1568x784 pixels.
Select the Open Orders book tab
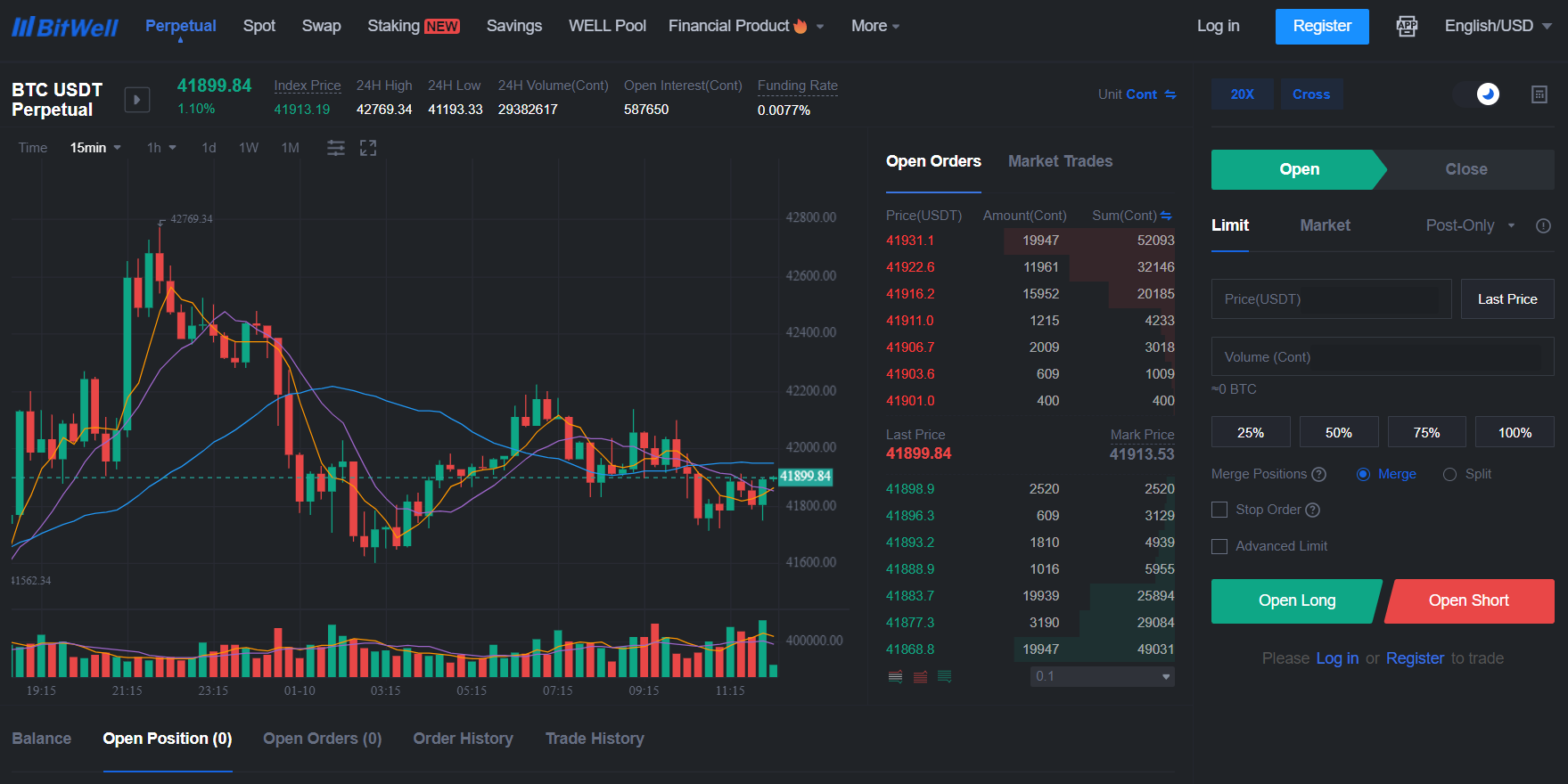[933, 161]
